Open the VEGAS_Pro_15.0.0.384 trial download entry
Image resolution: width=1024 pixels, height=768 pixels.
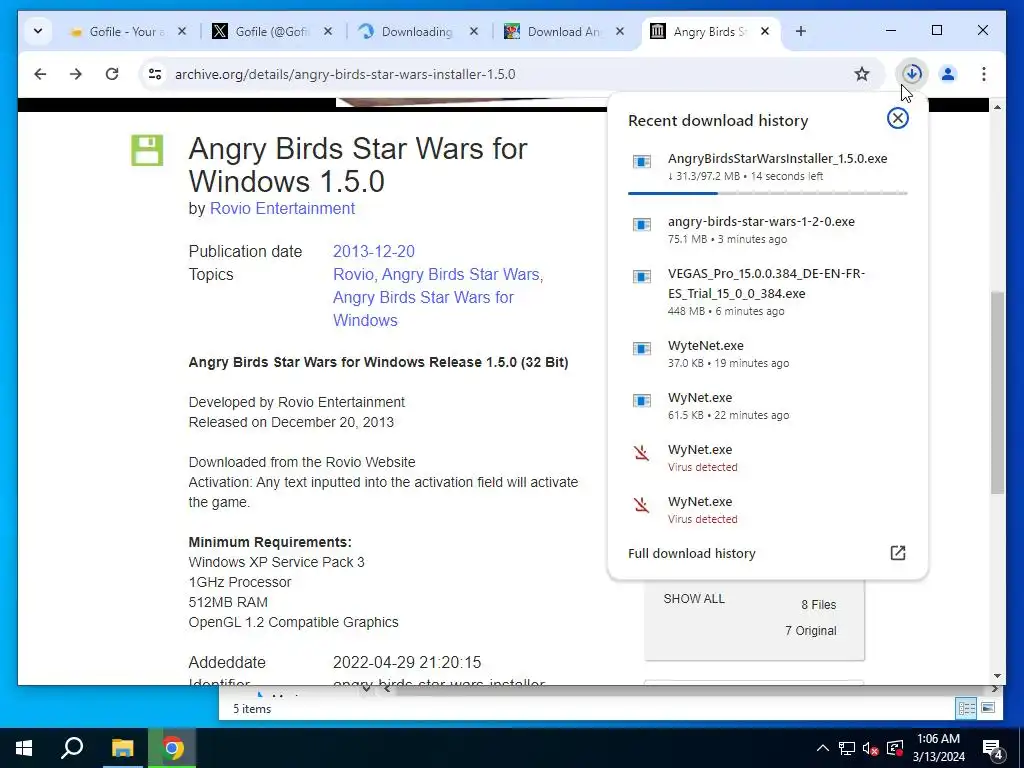767,291
